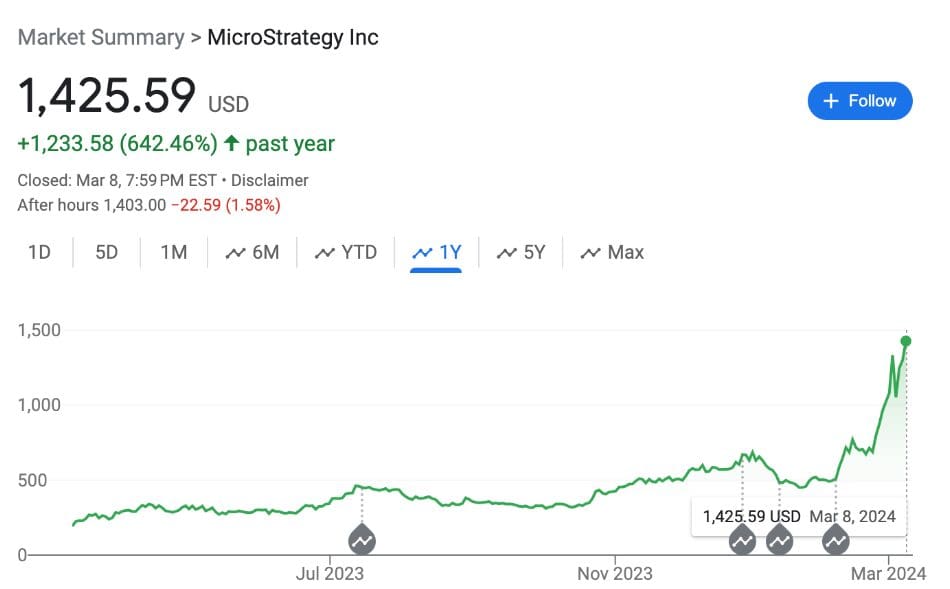
Task: Click the green endpoint dot on the chart
Action: click(905, 341)
